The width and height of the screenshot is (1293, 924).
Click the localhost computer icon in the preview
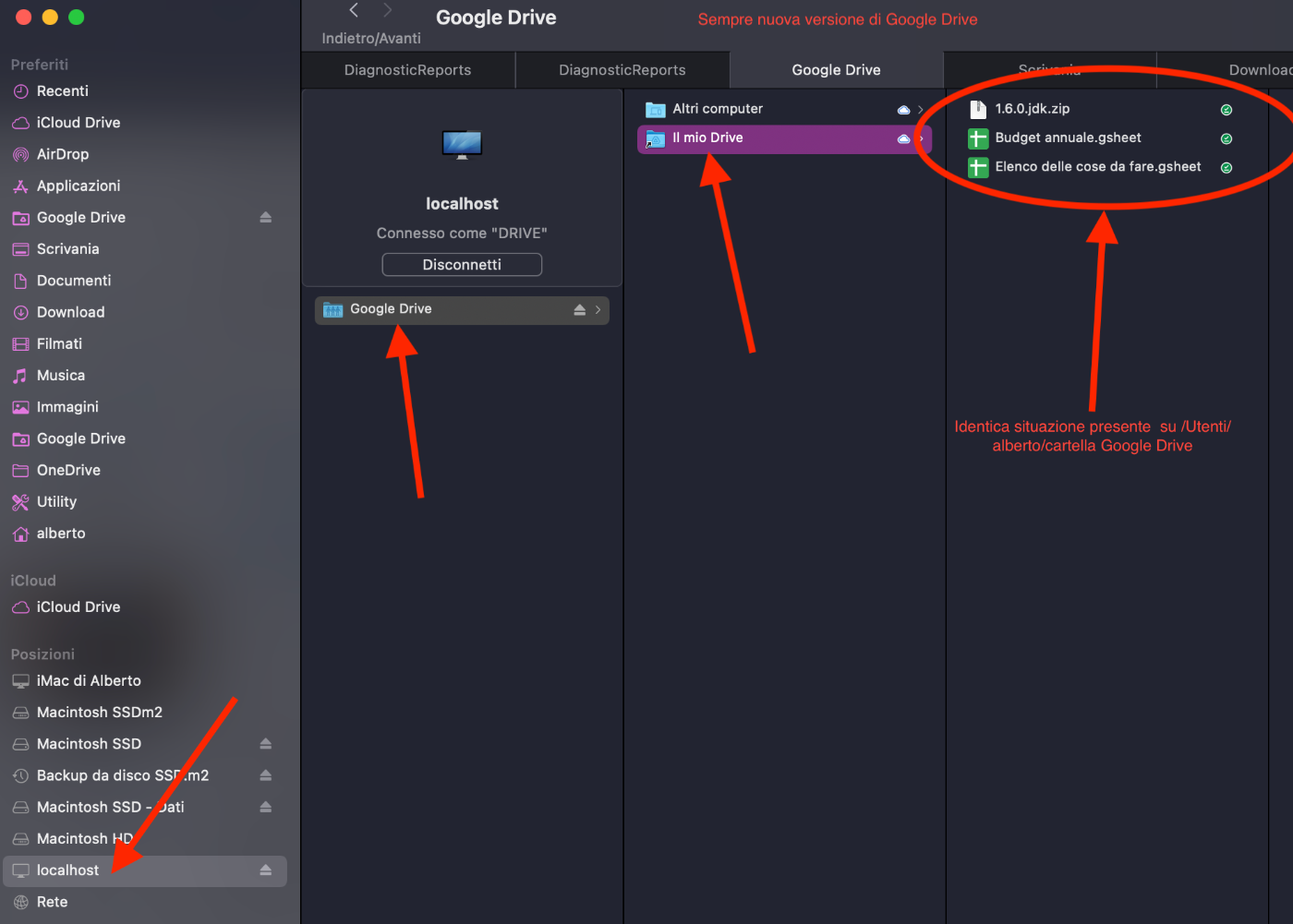click(x=462, y=145)
